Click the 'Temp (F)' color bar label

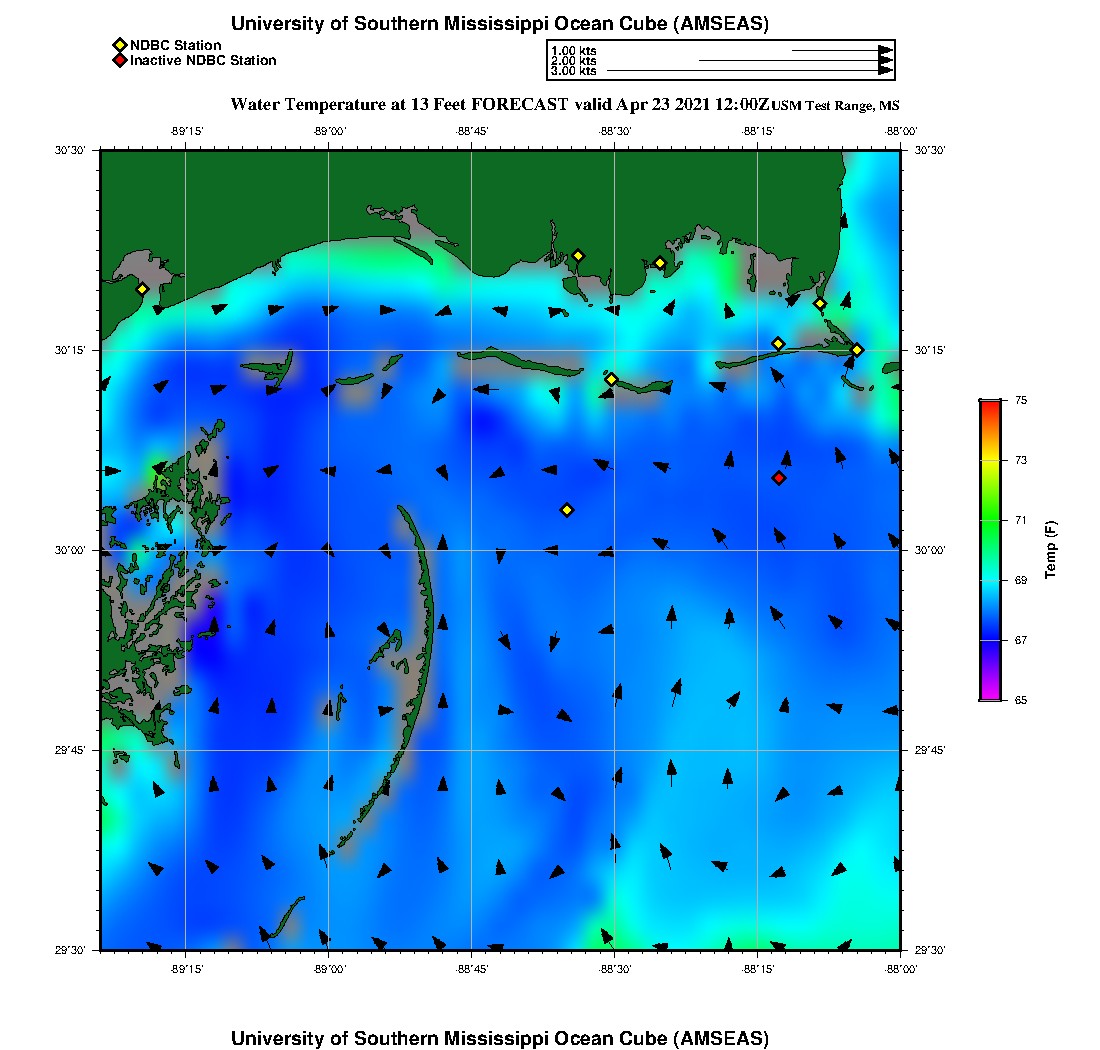click(x=1050, y=550)
